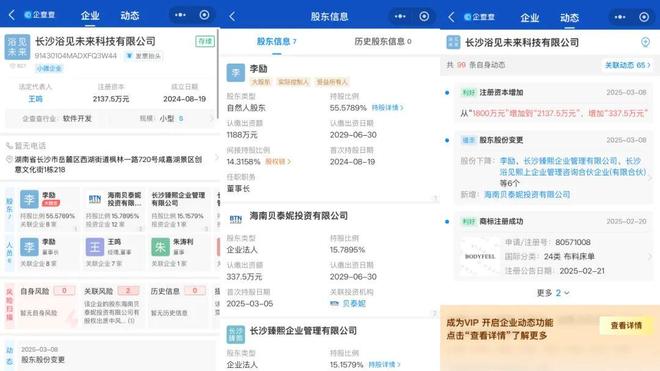Tap target icon in right 动态 panel

[644, 17]
